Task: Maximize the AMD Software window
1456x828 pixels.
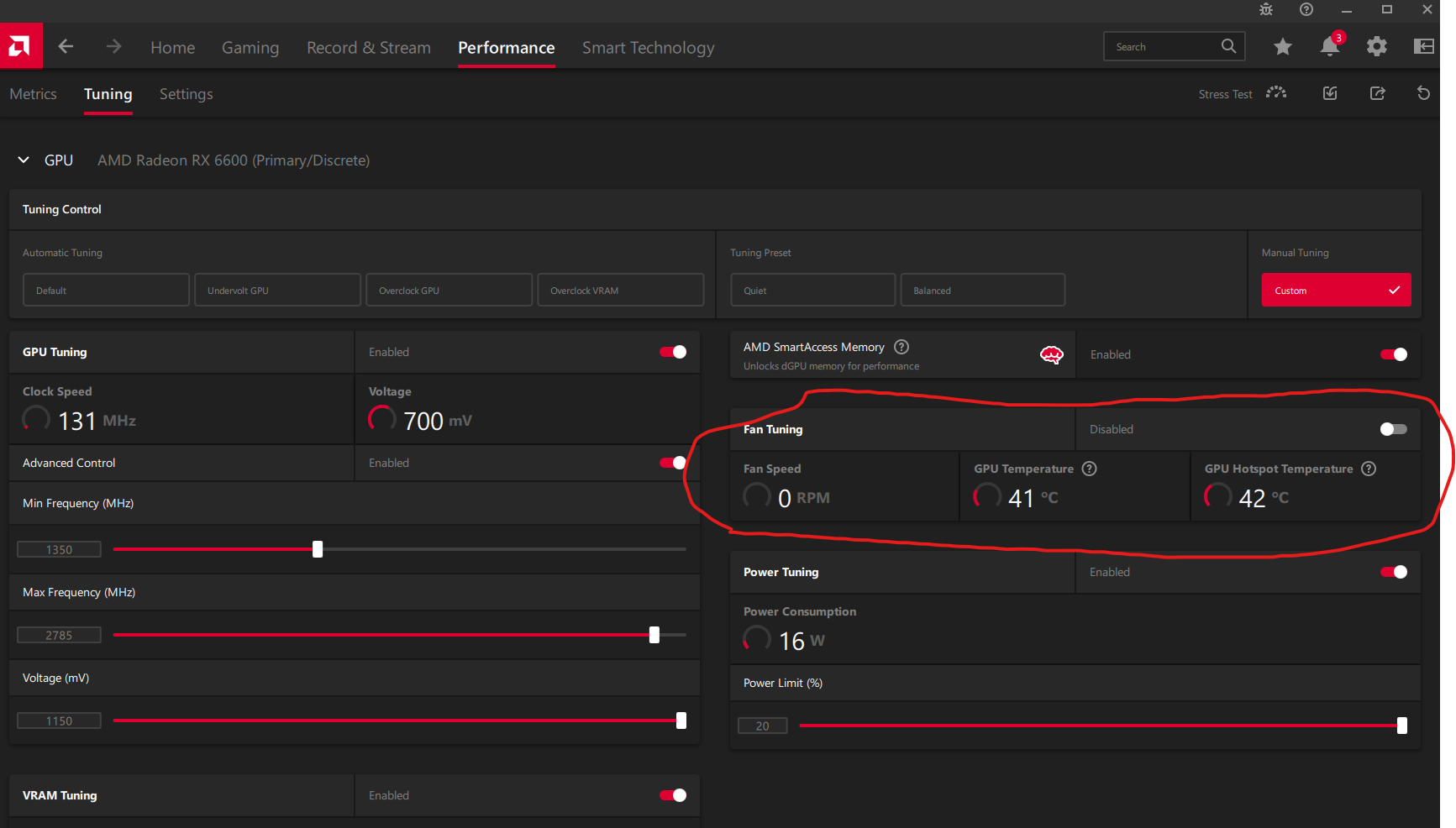Action: [x=1387, y=9]
